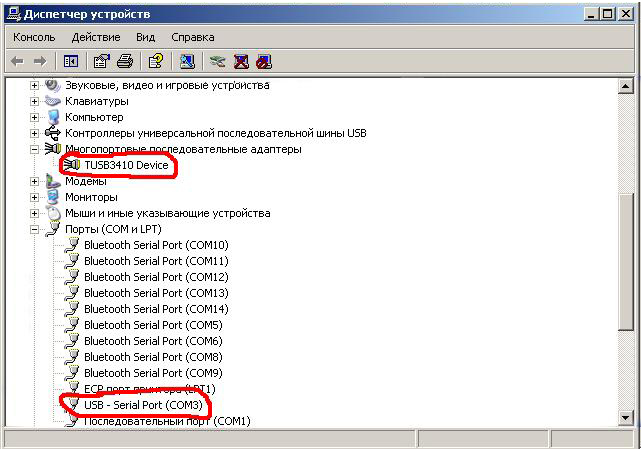641x449 pixels.
Task: Click the COM10 Bluetooth port icon
Action: 72,245
